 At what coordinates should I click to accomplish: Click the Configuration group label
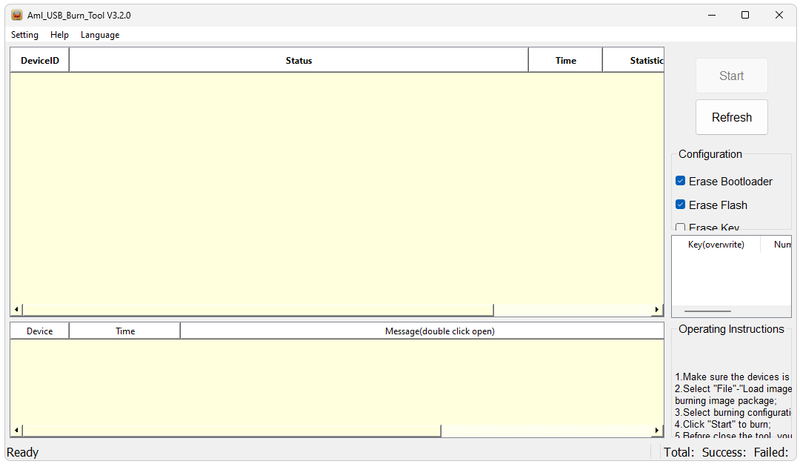[x=710, y=154]
